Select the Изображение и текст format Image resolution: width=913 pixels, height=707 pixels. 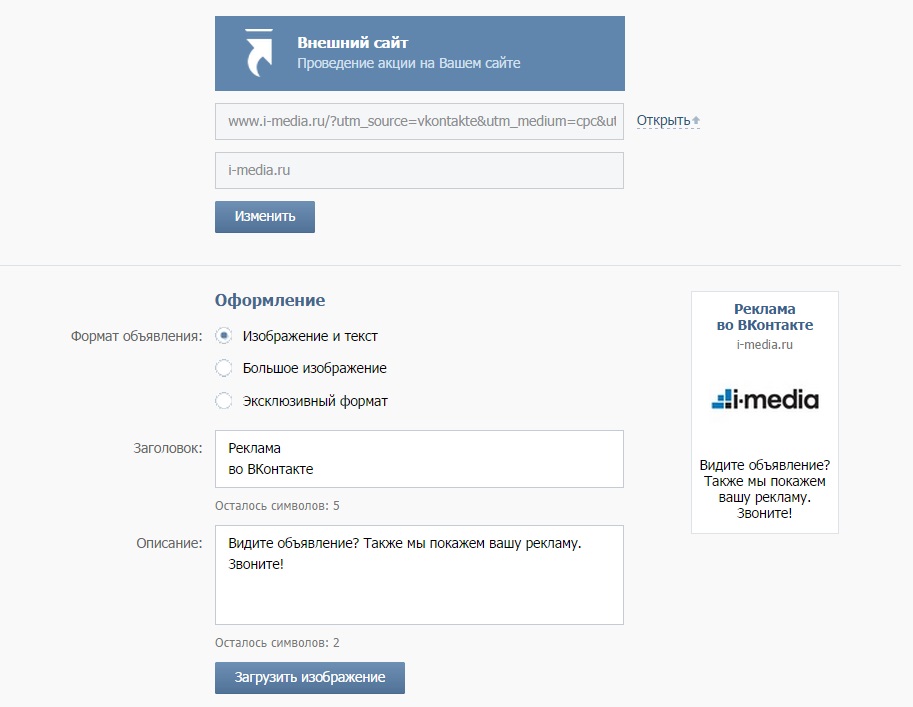[224, 336]
